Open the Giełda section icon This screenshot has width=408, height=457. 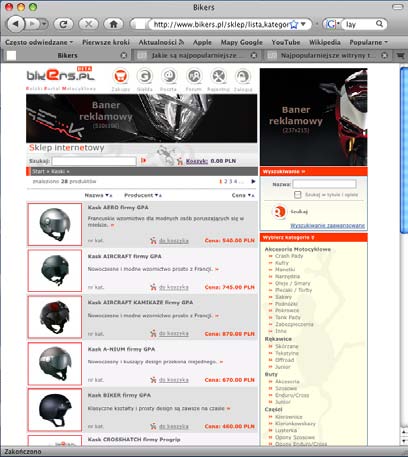click(145, 77)
